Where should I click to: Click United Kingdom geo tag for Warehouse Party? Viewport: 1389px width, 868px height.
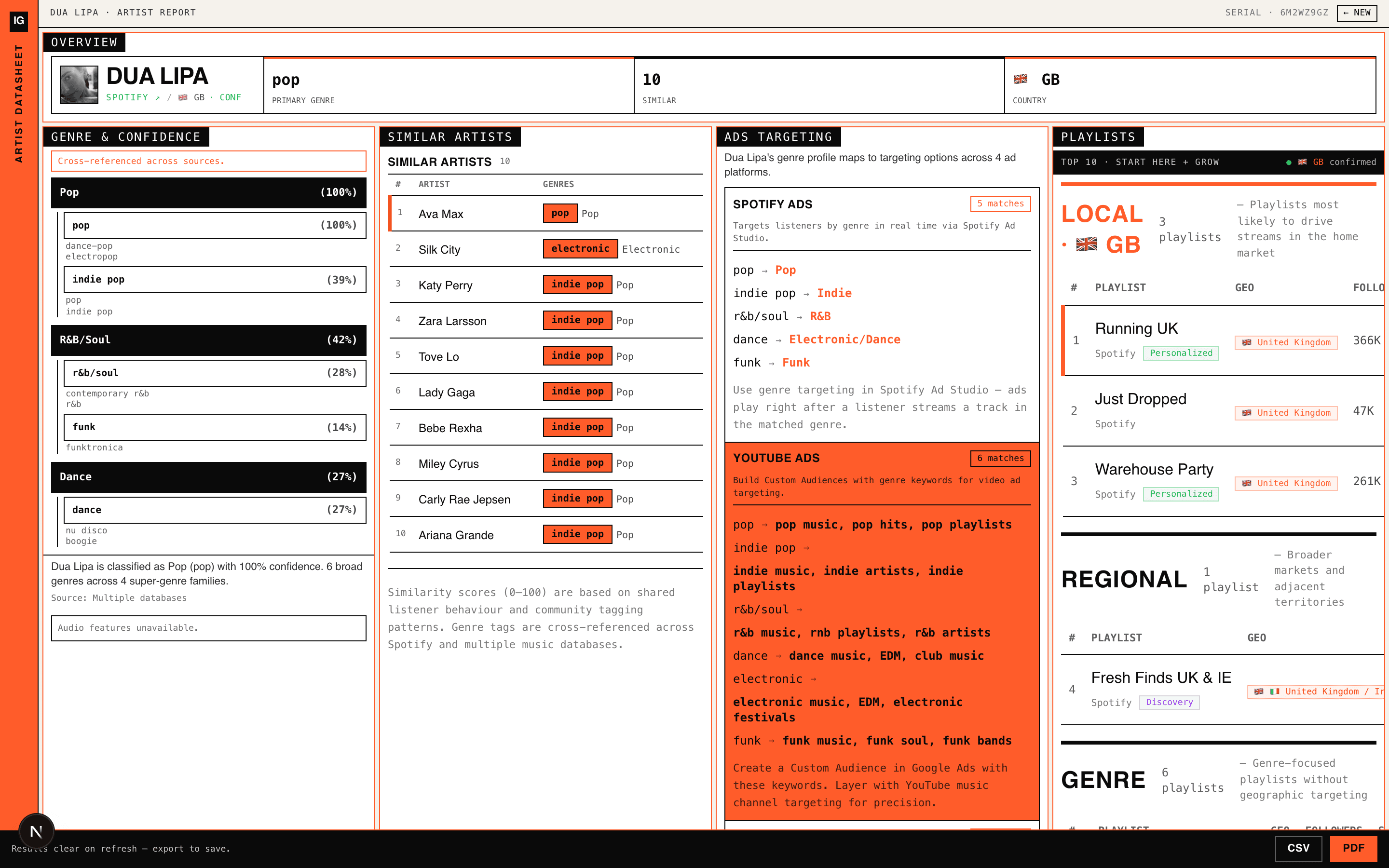[1286, 483]
